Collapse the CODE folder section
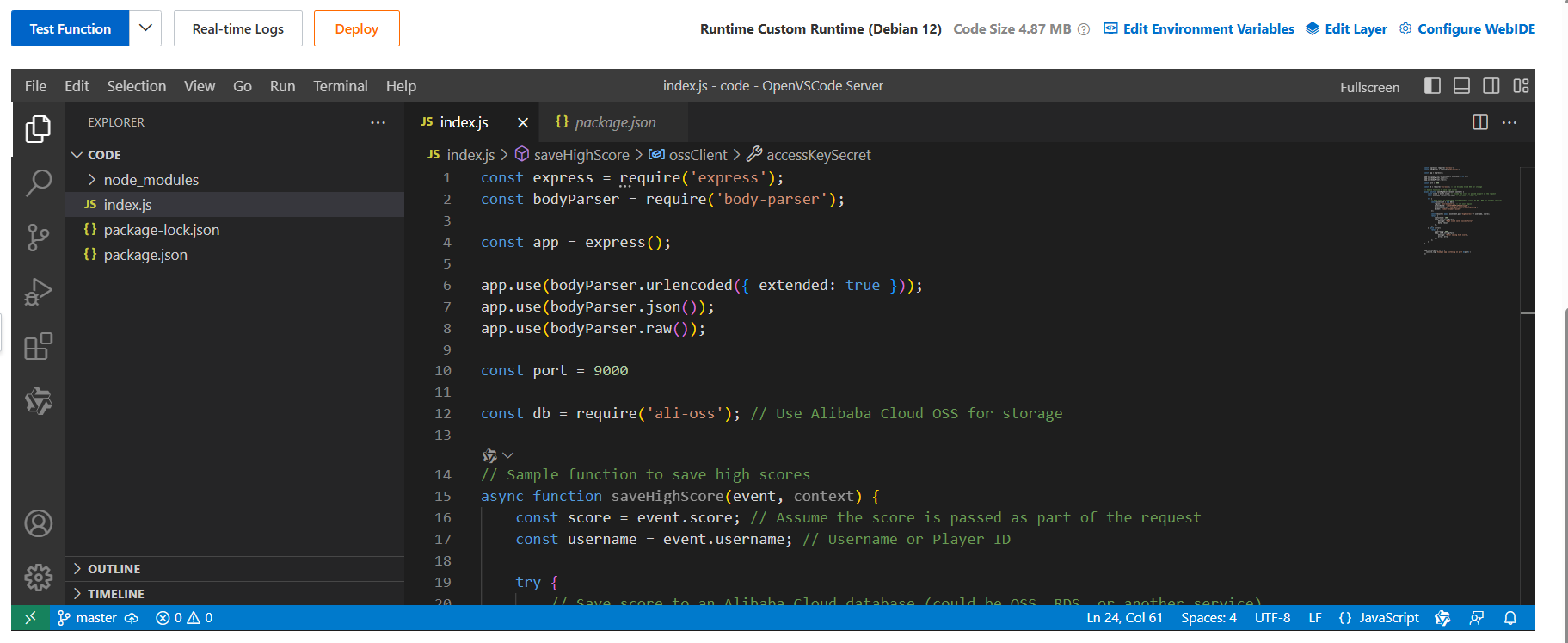This screenshot has height=643, width=1568. click(235, 155)
